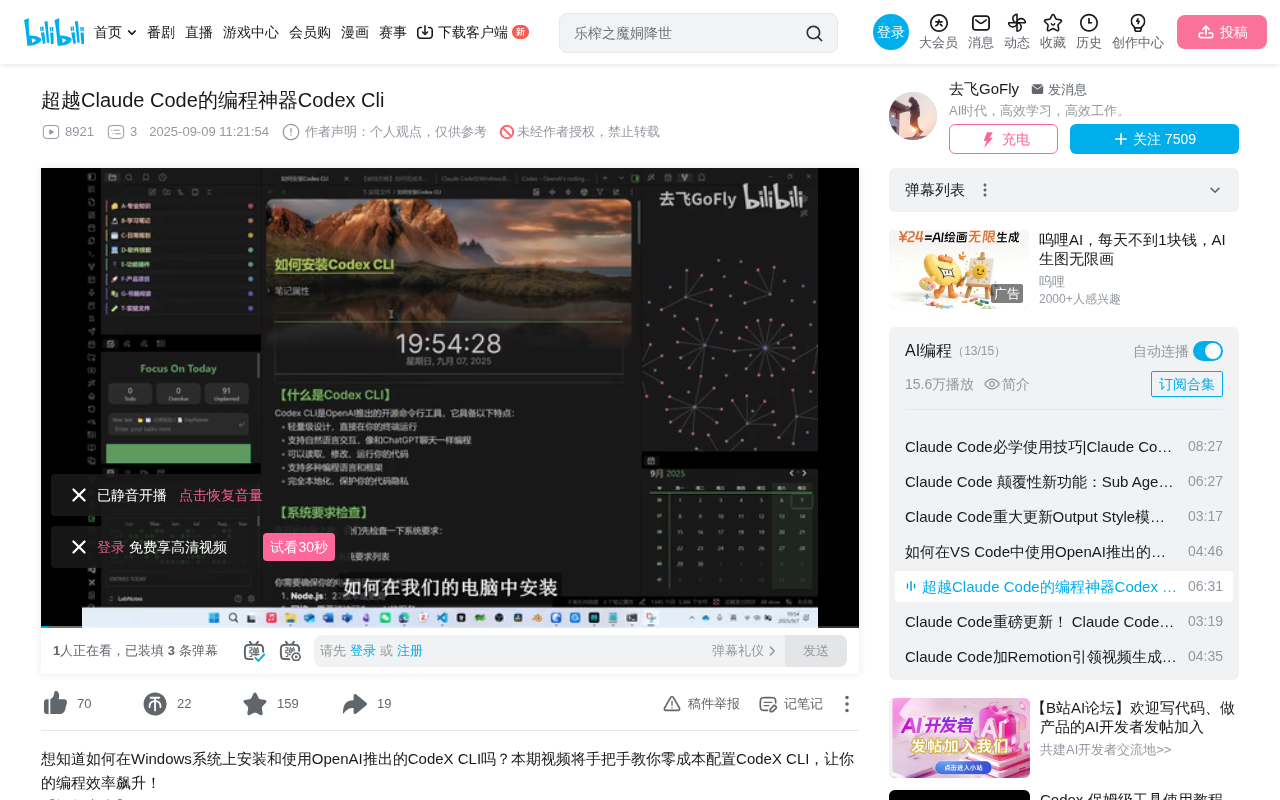Toggle 自动连播 autoplay switch
This screenshot has height=800, width=1280.
1208,351
